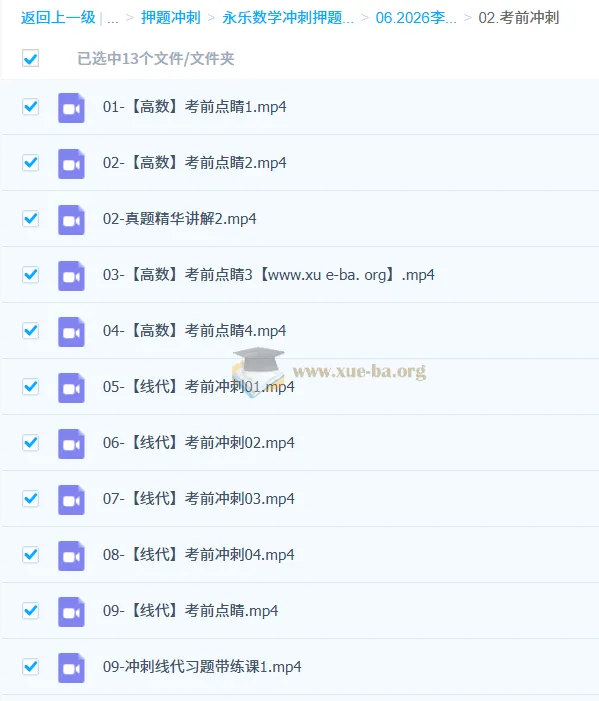Click video icon for 09-冲刺线代习题带练课1.mp4
Viewport: 599px width, 701px height.
71,667
